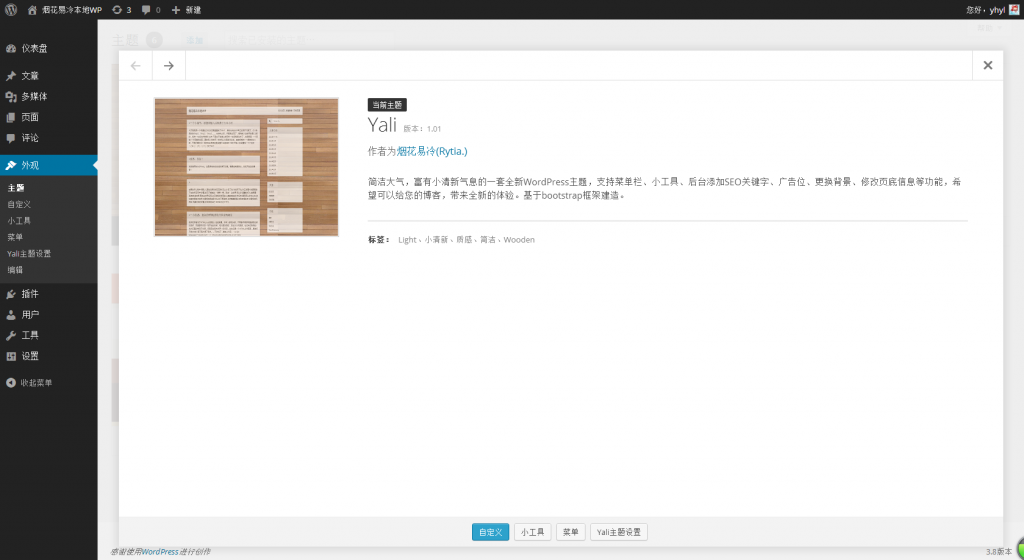The width and height of the screenshot is (1024, 560).
Task: Open 评论 comments menu
Action: click(48, 138)
